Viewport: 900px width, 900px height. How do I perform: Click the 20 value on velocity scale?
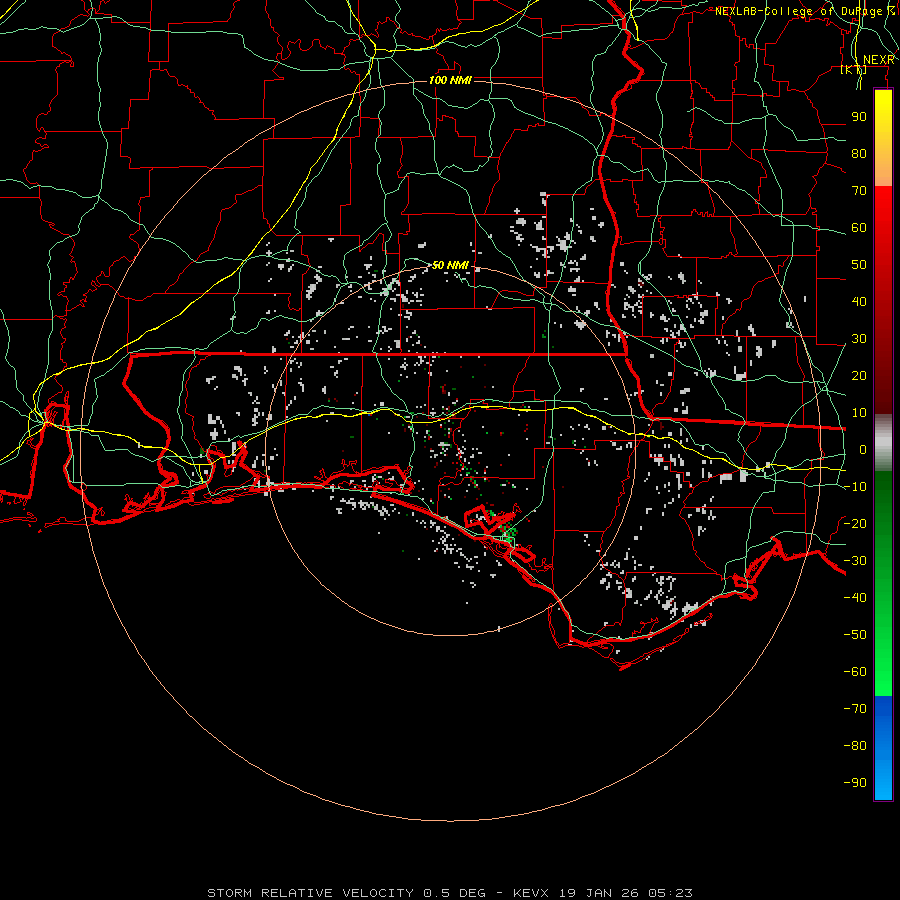[x=859, y=375]
